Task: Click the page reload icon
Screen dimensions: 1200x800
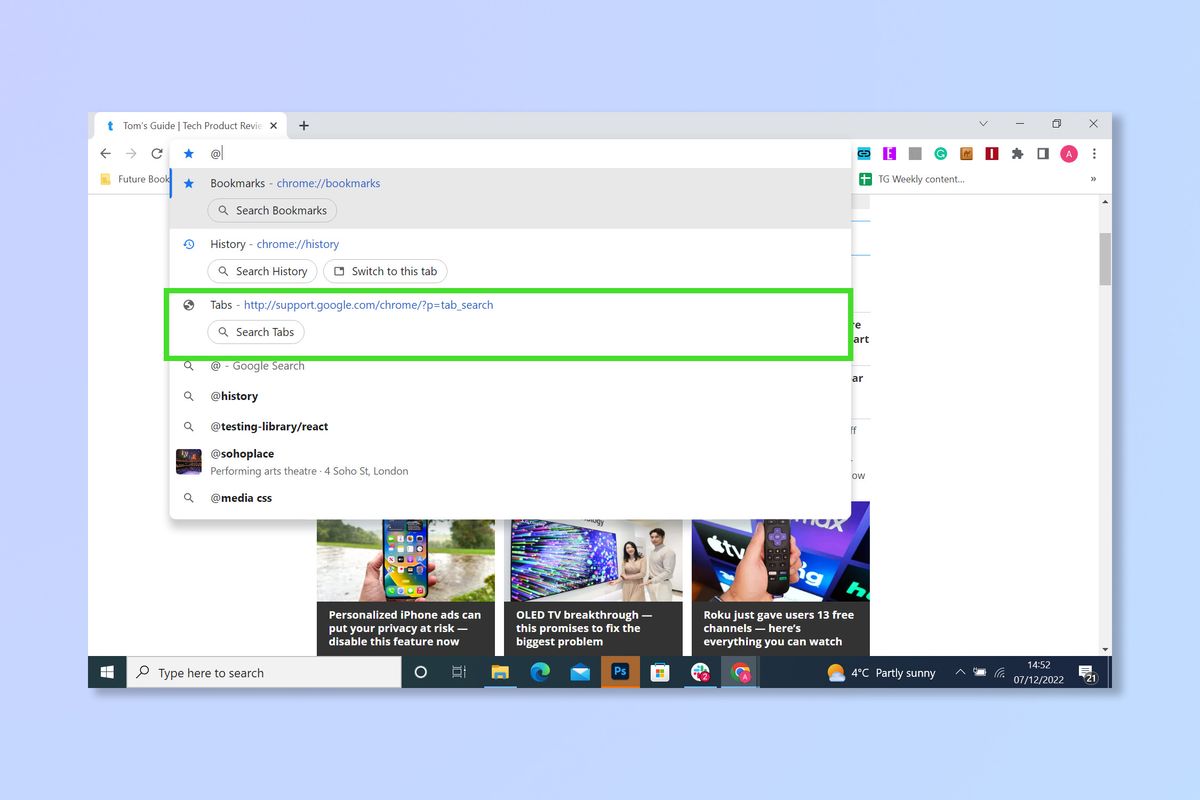Action: click(x=157, y=153)
